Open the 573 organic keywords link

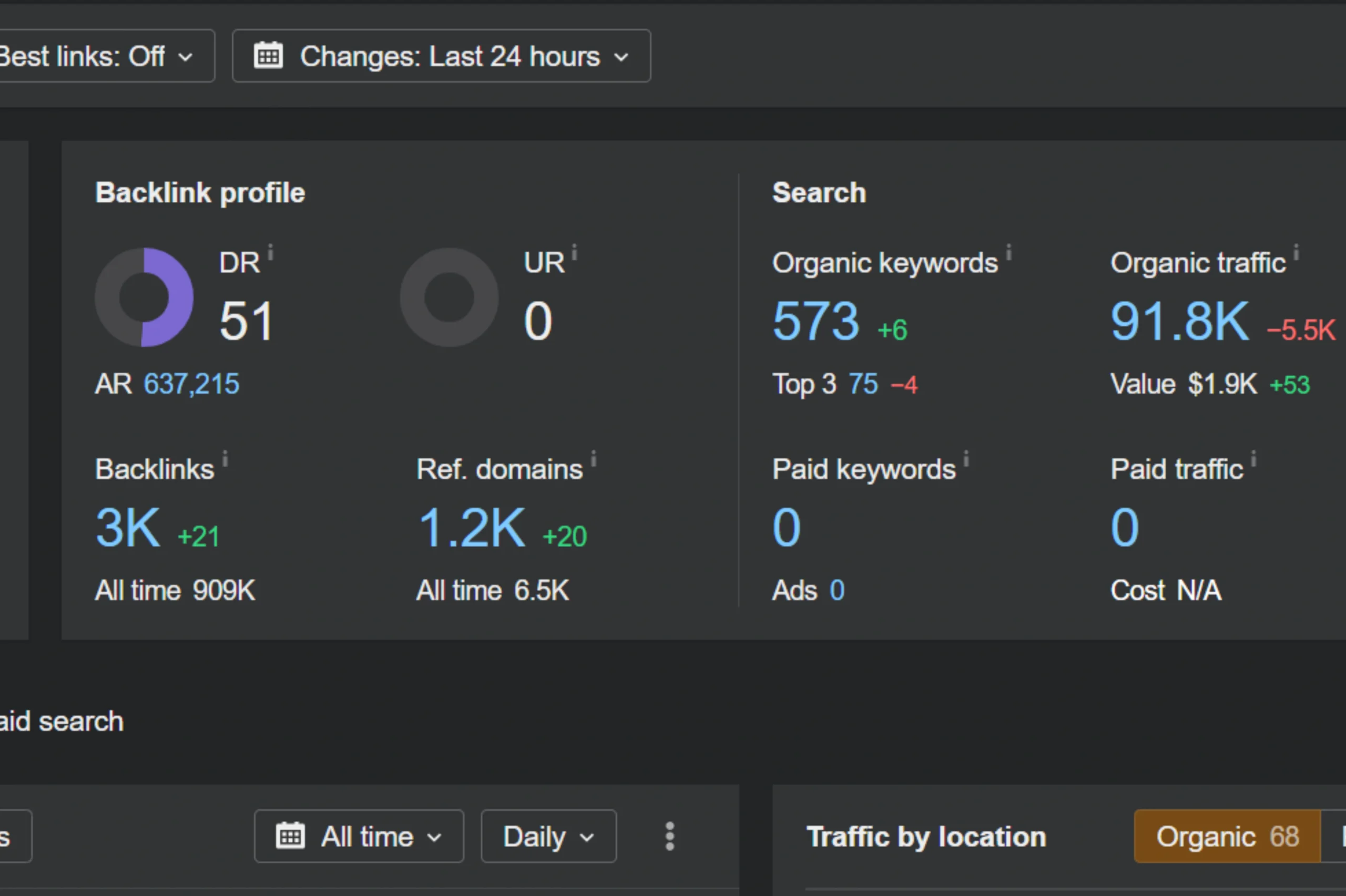(x=815, y=321)
